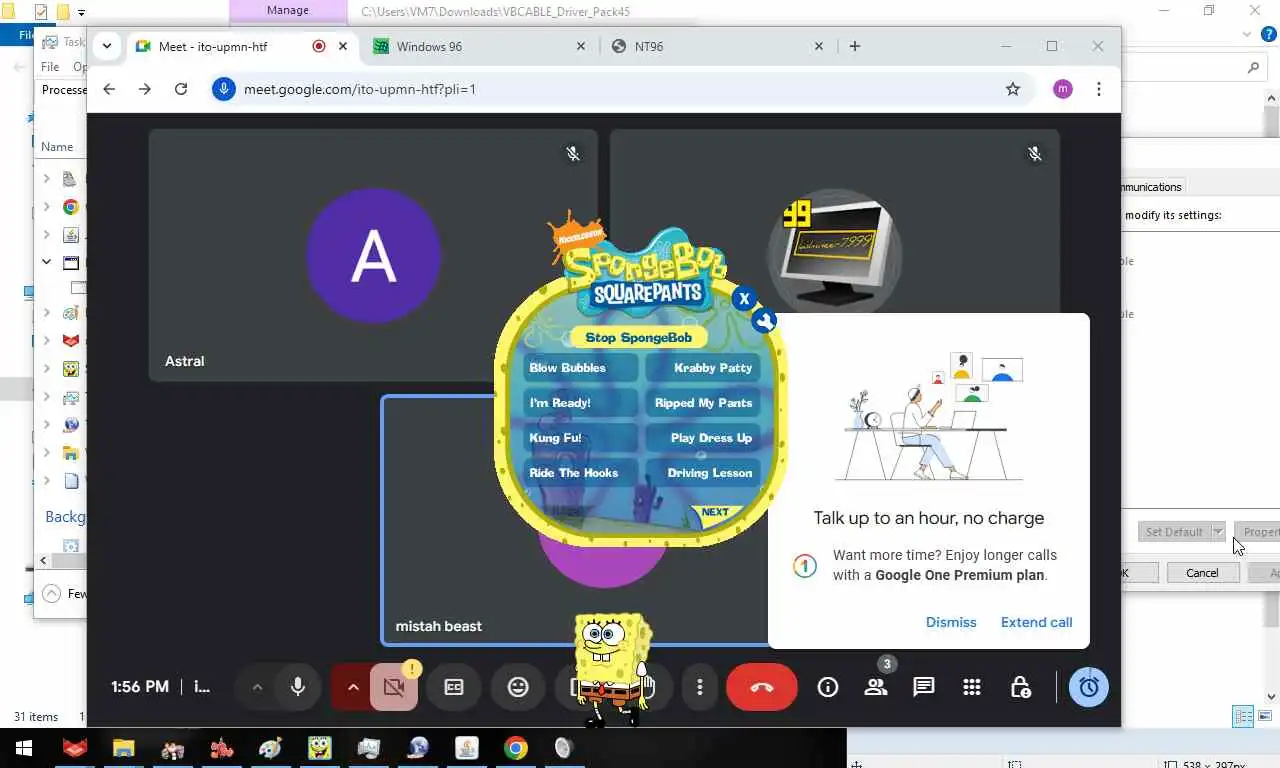
Task: Open SpongeBob widget wrench settings
Action: 764,320
